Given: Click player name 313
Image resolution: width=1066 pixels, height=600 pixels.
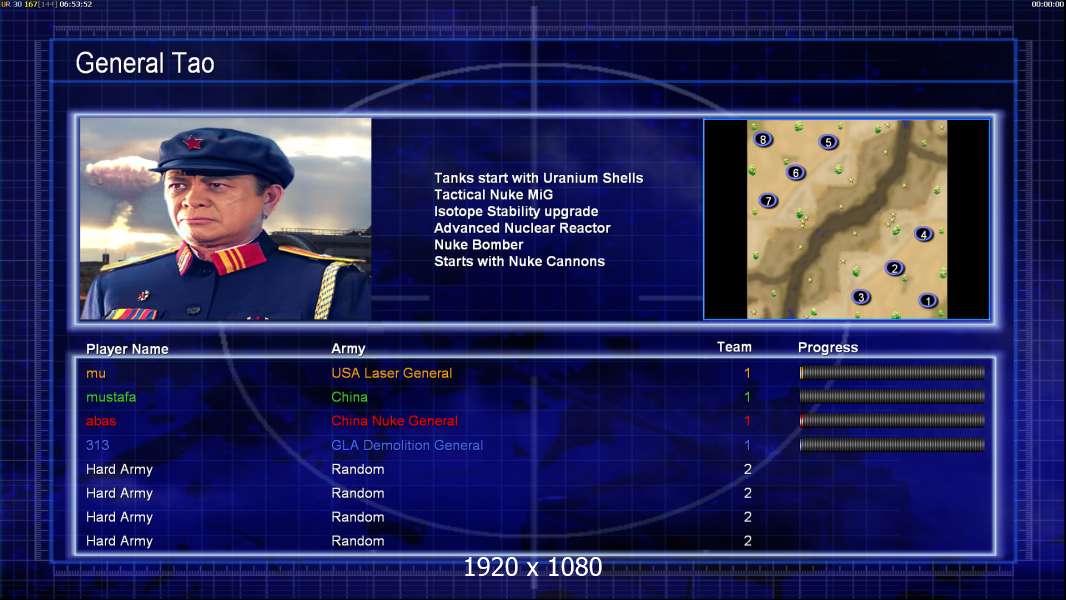Looking at the screenshot, I should coord(97,445).
